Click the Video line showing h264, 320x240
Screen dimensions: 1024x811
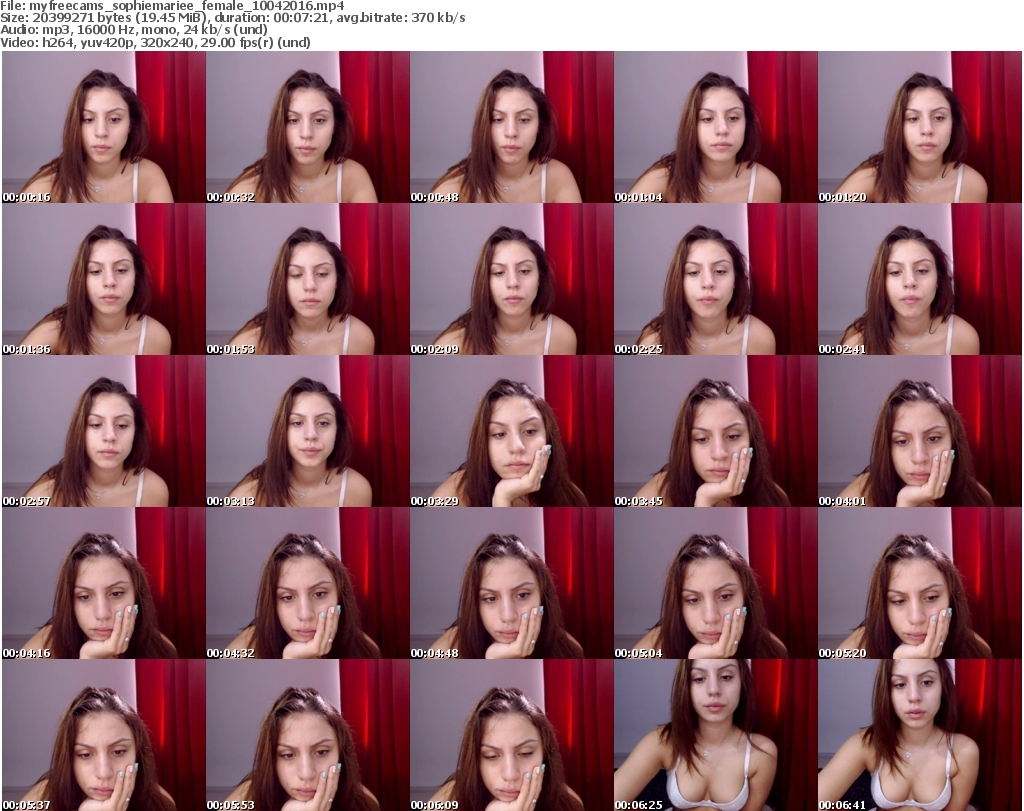click(155, 42)
